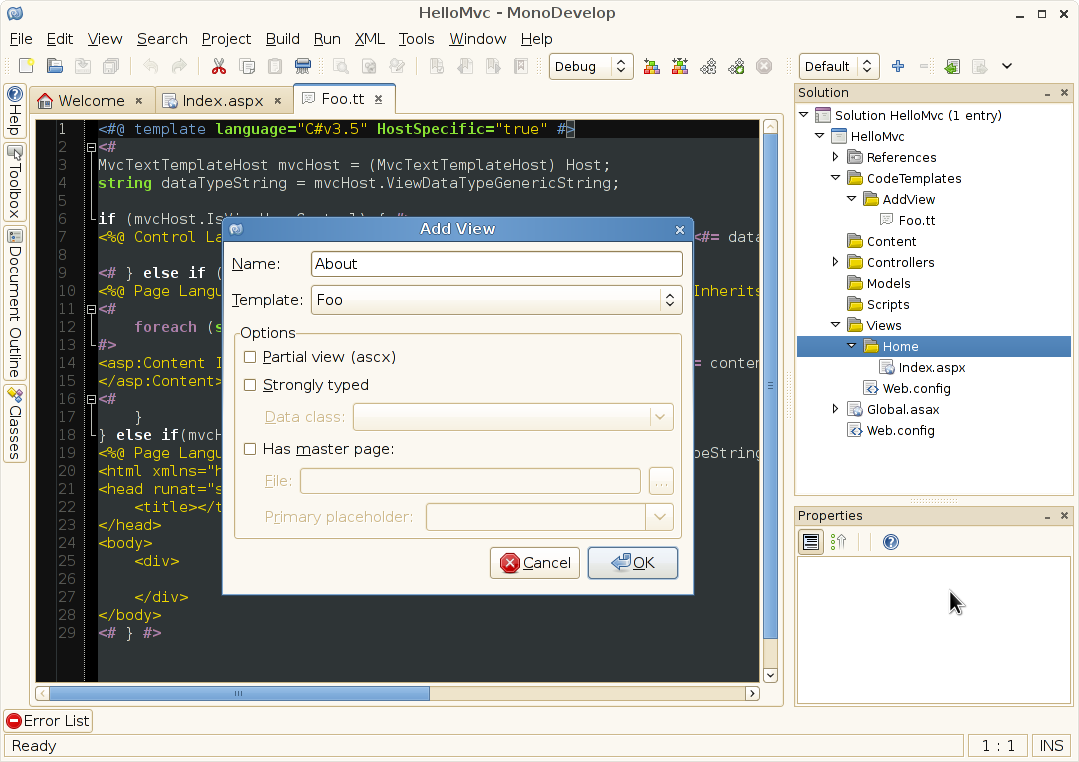Minimize the Properties panel
Image resolution: width=1079 pixels, height=762 pixels.
1047,516
